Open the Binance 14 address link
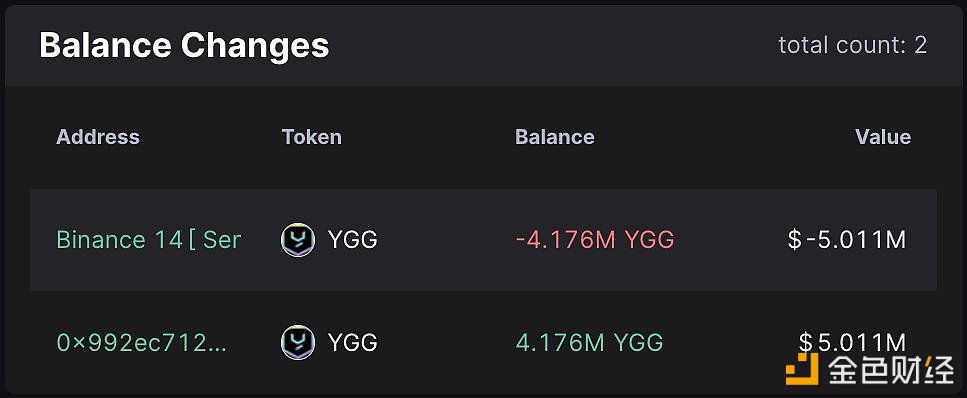The image size is (967, 398). [x=148, y=239]
